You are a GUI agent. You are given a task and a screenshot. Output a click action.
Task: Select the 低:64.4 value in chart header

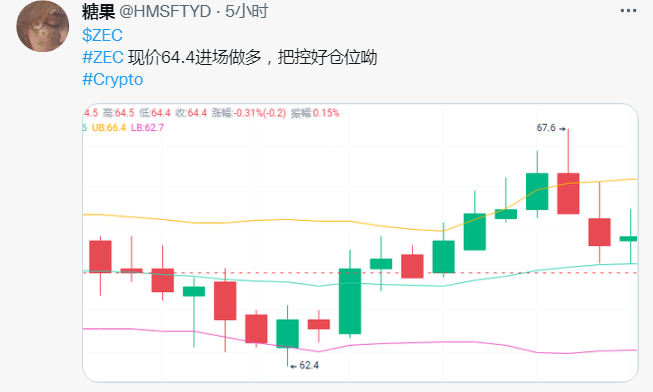point(155,113)
